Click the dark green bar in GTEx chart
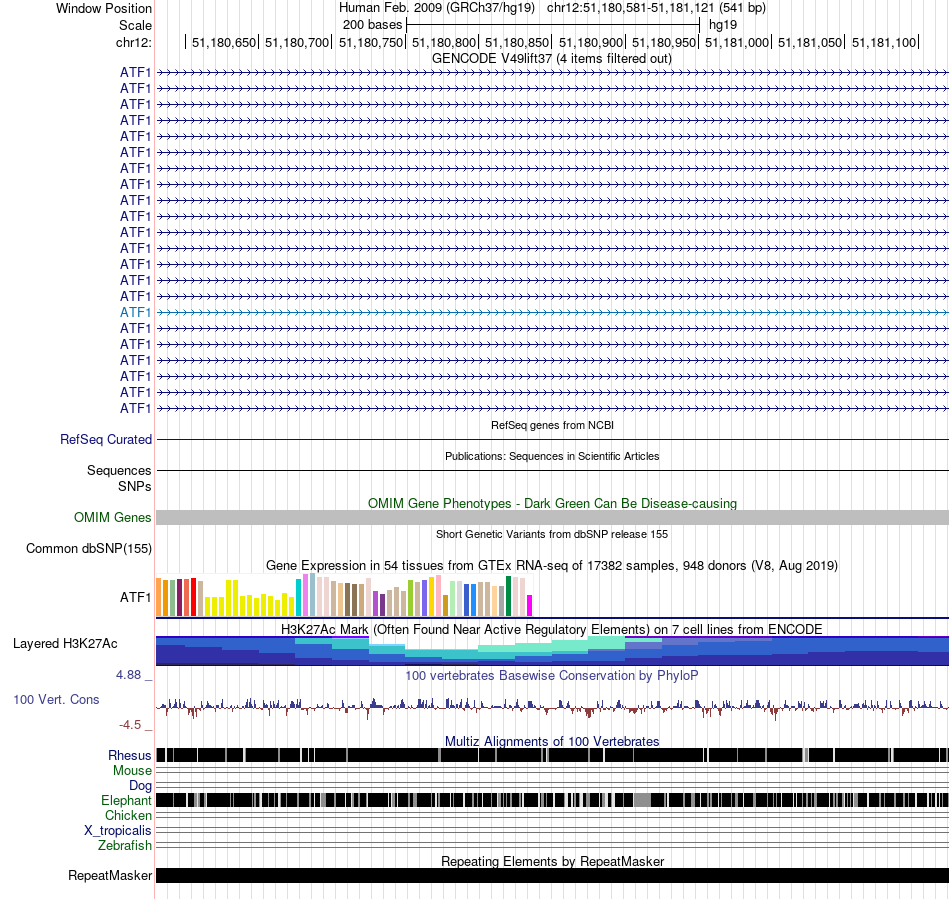The width and height of the screenshot is (950, 899). pos(508,596)
